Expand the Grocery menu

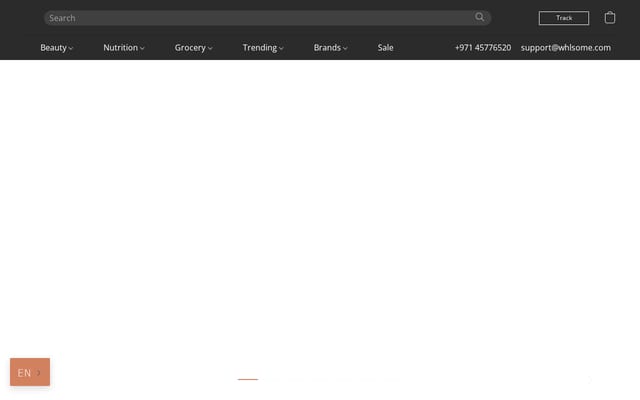(193, 48)
